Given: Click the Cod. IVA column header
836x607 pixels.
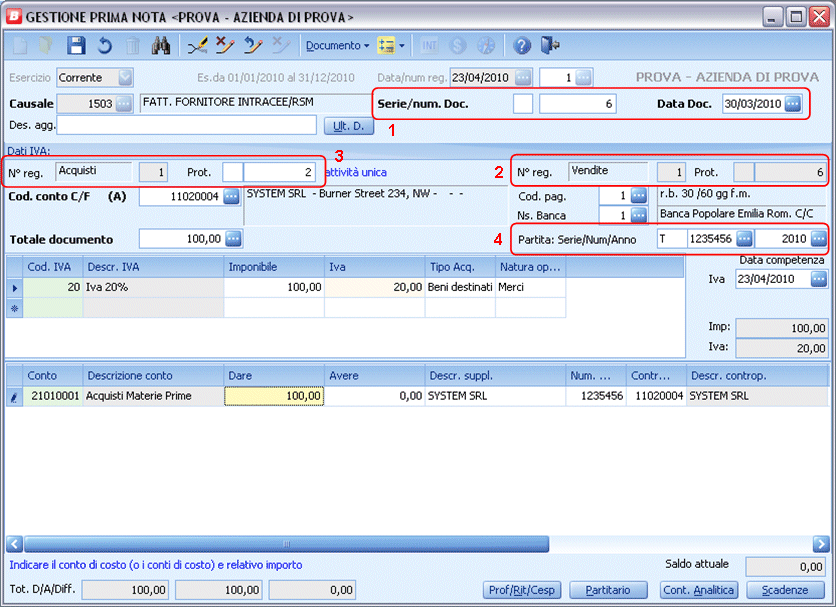Looking at the screenshot, I should click(x=53, y=267).
